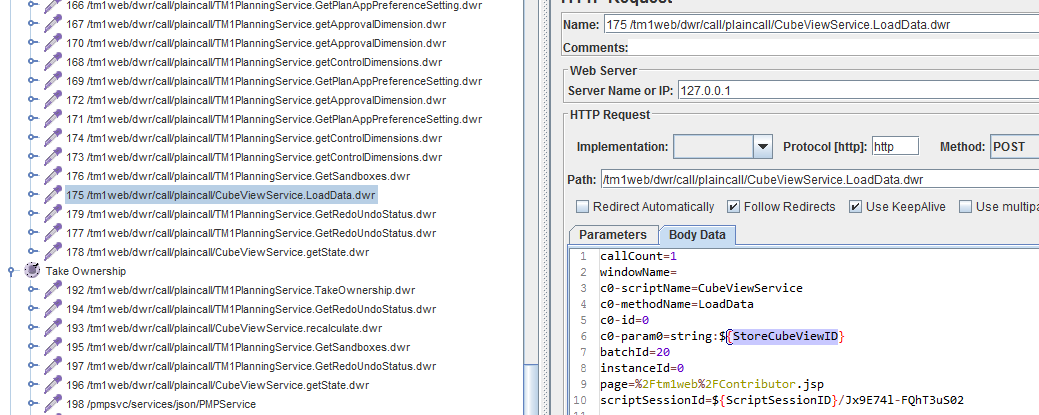Click pipette icon of request 168 getControlDimensions
Image resolution: width=1039 pixels, height=415 pixels.
tap(52, 63)
